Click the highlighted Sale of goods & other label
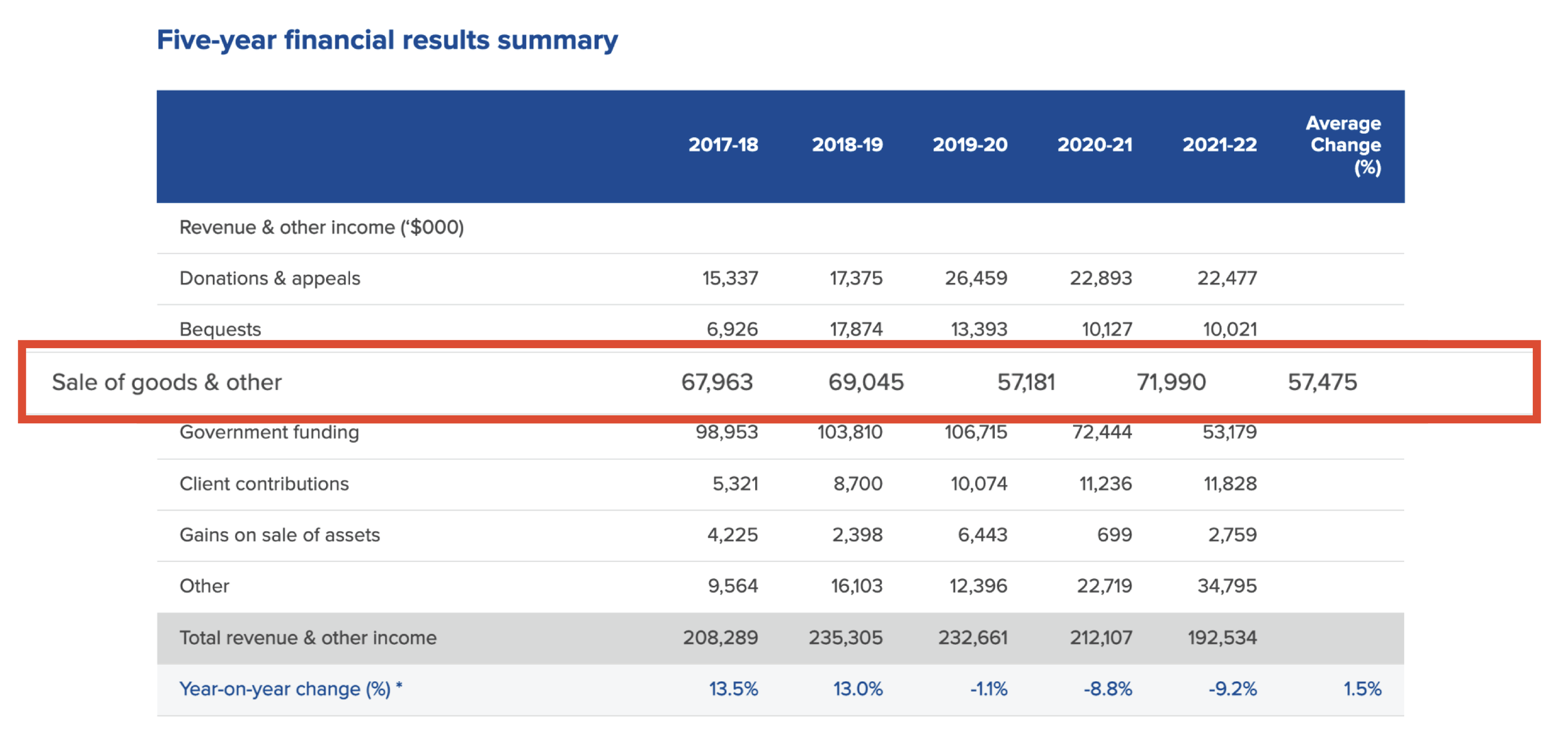1568x747 pixels. (167, 383)
